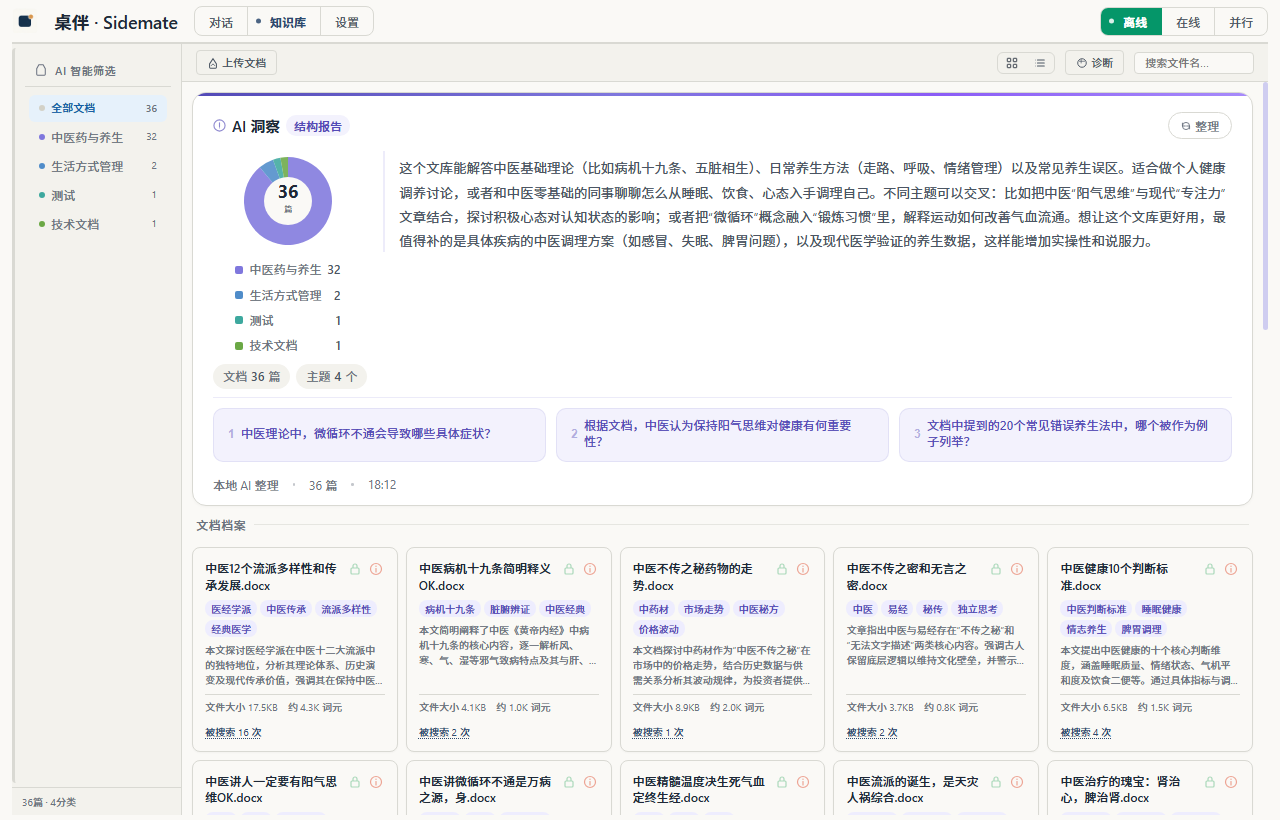Click lock icon on 中医健康10个判断标准 card
Image resolution: width=1280 pixels, height=820 pixels.
(x=1210, y=569)
